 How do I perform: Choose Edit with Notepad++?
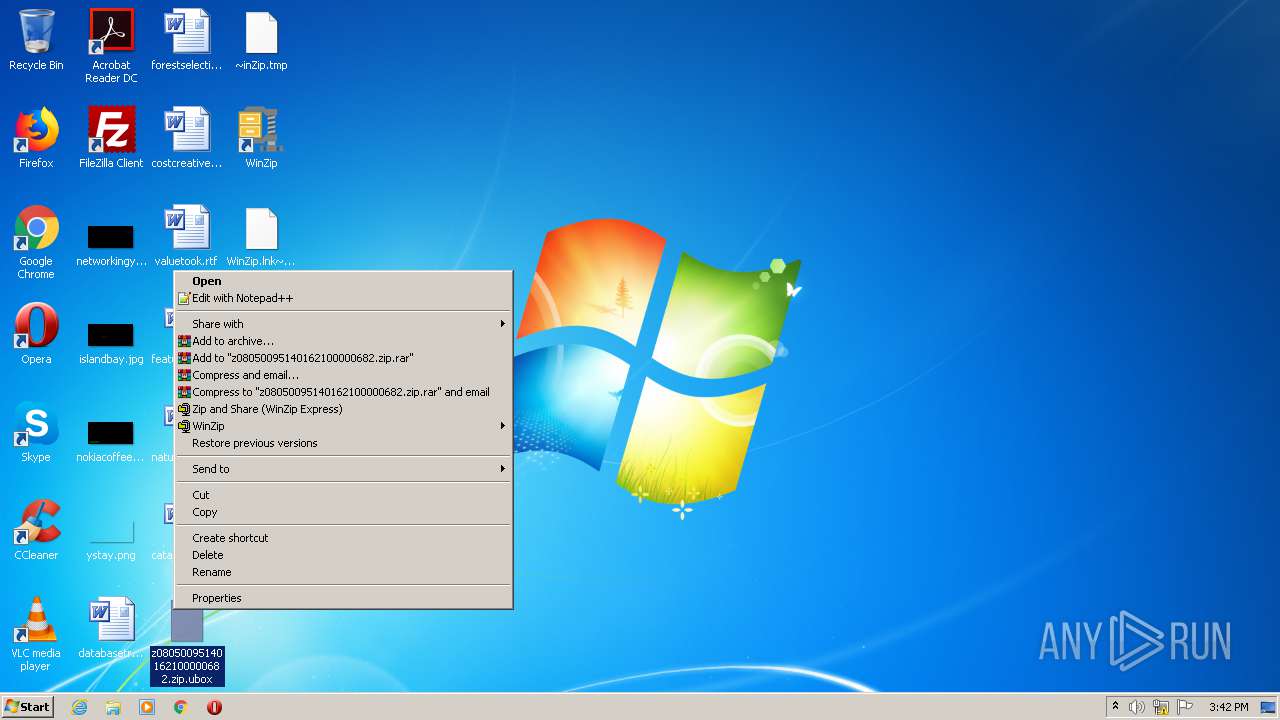(343, 298)
